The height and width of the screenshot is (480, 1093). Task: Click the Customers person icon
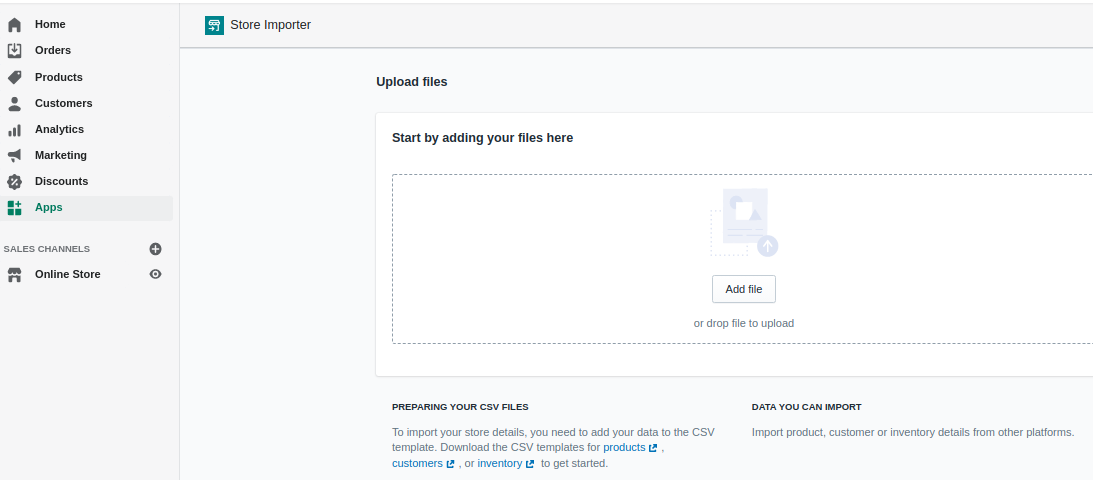pos(14,103)
